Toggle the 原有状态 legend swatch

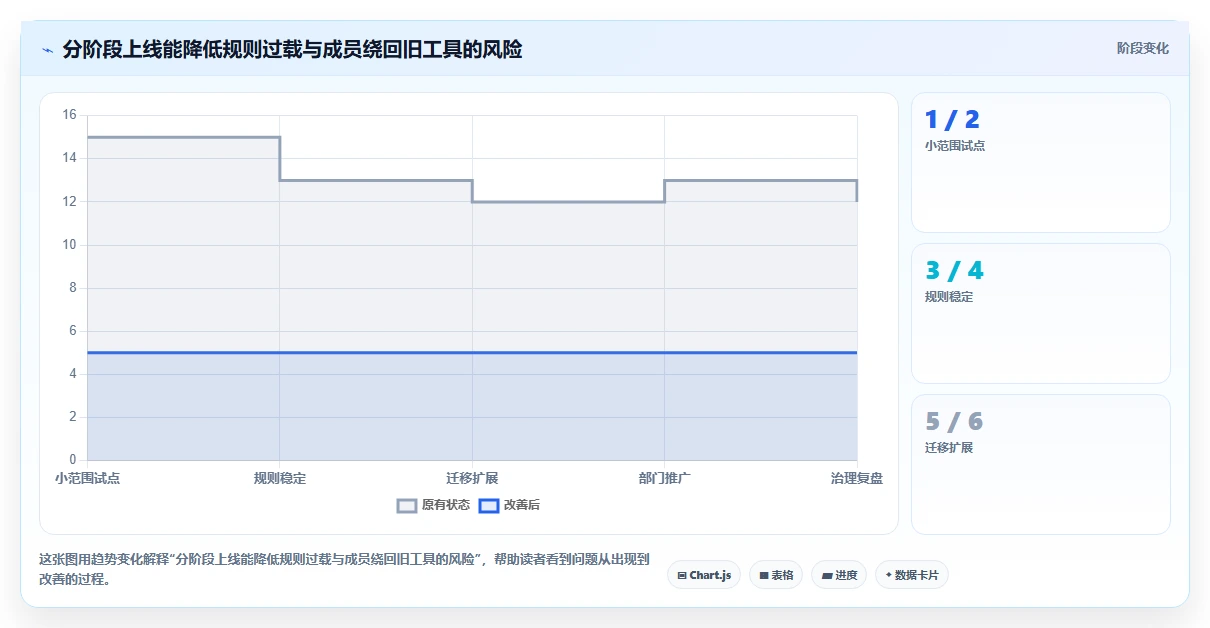[x=406, y=506]
